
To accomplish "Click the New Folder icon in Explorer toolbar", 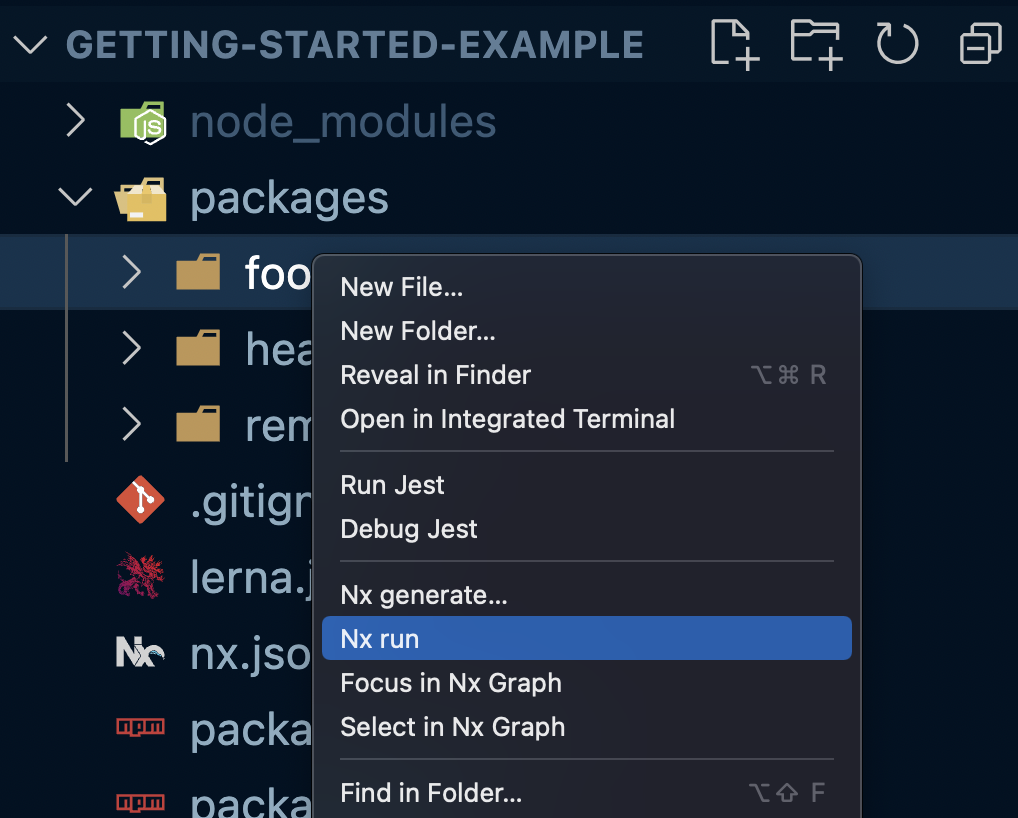I will click(x=815, y=43).
